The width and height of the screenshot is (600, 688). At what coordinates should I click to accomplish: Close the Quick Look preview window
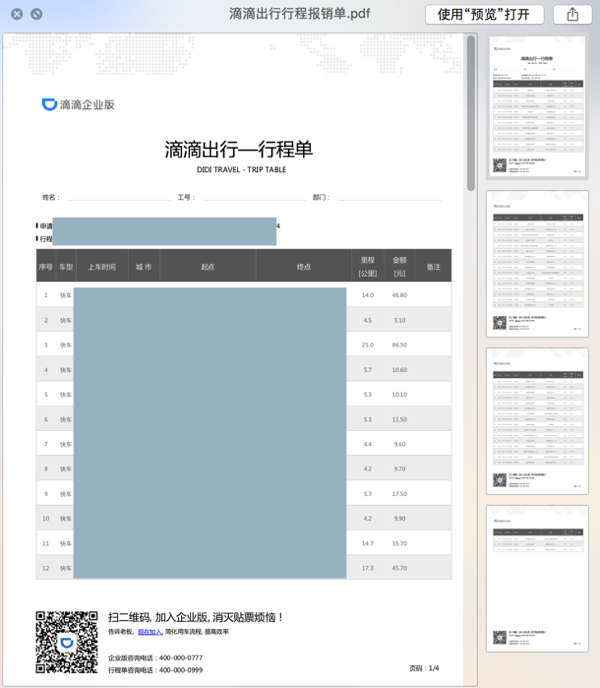point(17,14)
